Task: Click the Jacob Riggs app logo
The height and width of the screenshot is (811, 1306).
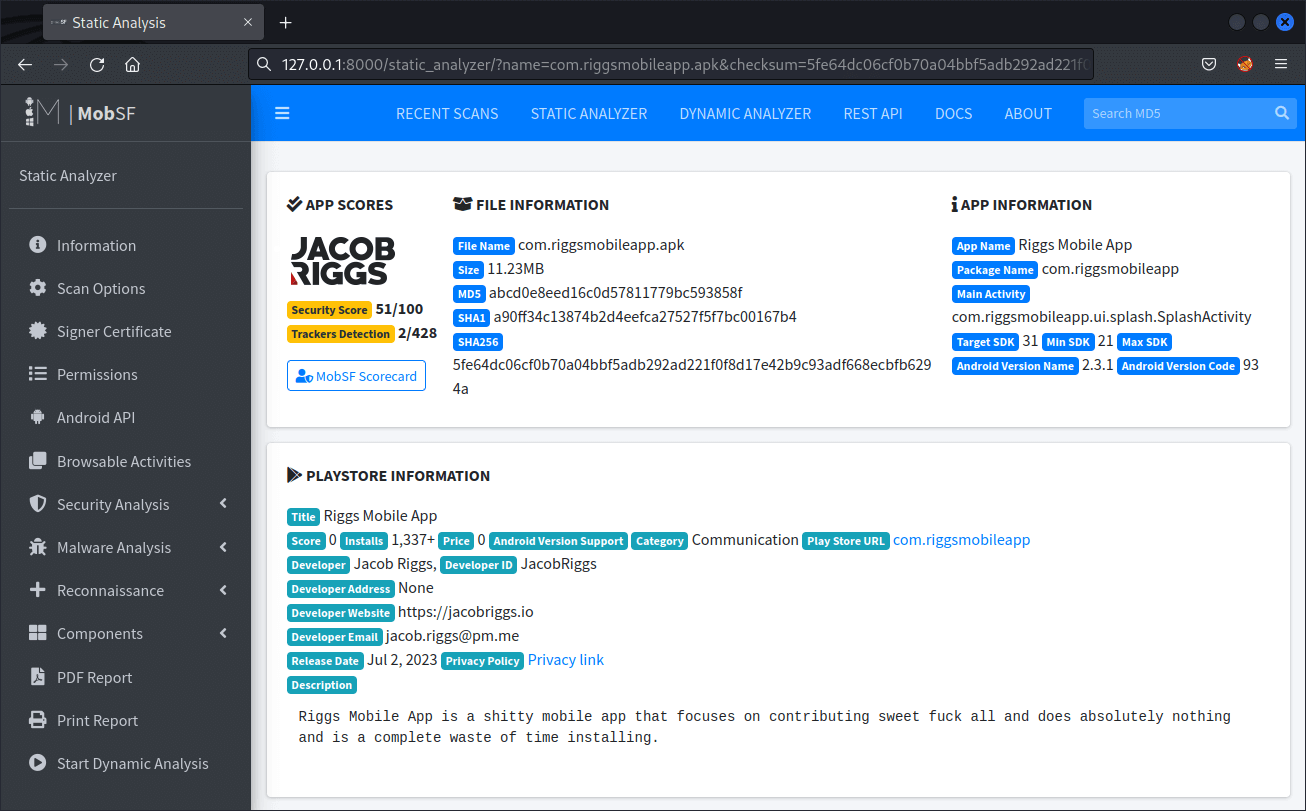Action: (342, 262)
